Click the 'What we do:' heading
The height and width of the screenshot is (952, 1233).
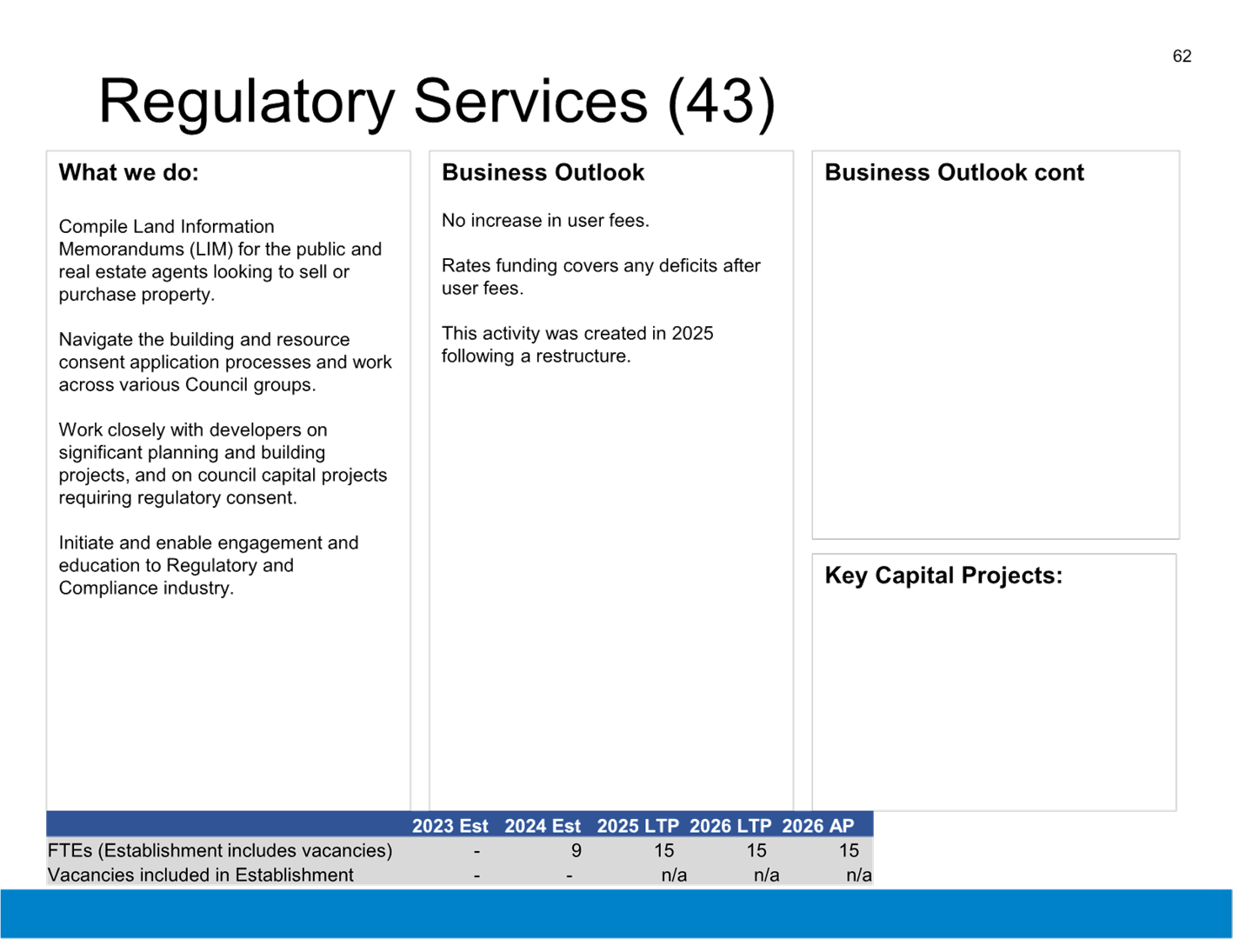(x=129, y=173)
